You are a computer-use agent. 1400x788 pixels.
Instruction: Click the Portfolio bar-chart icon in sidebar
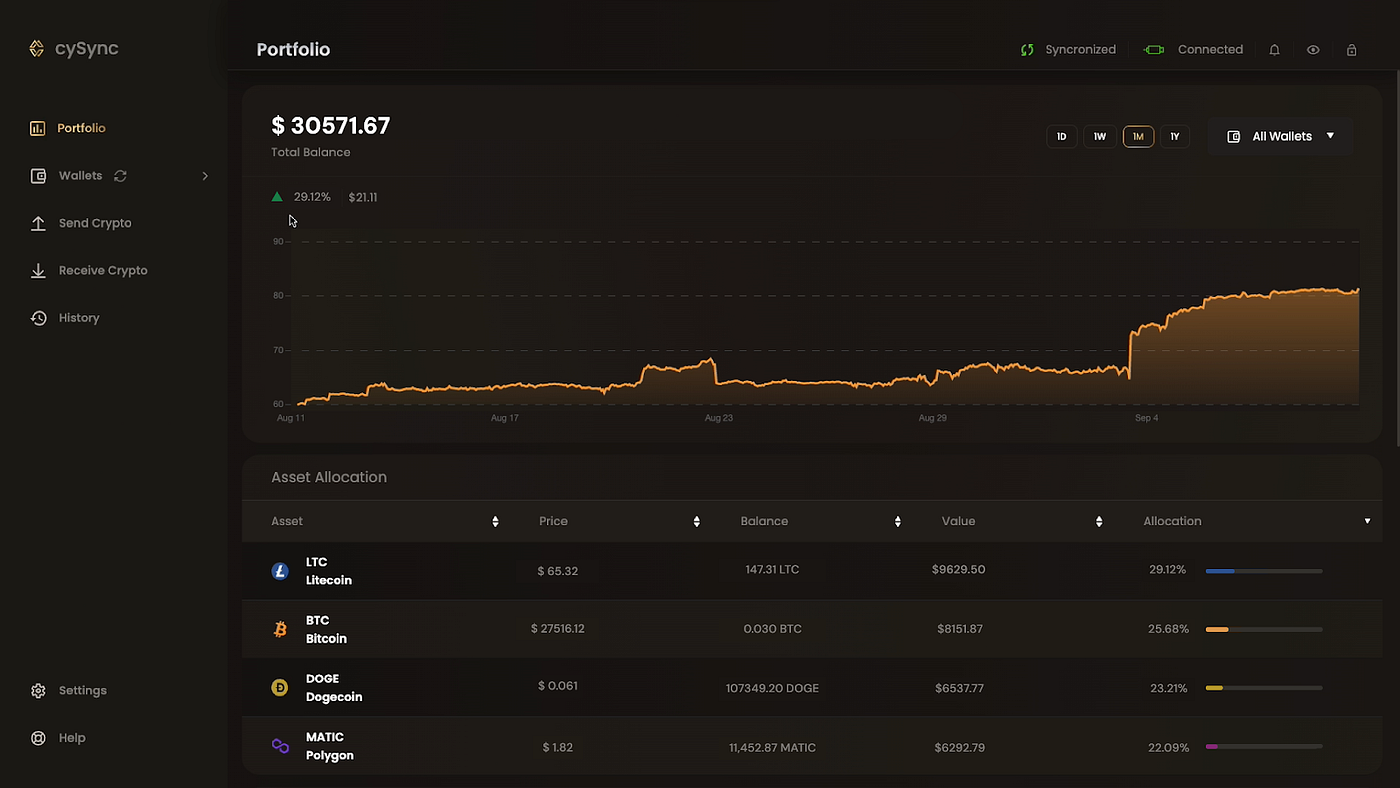38,128
